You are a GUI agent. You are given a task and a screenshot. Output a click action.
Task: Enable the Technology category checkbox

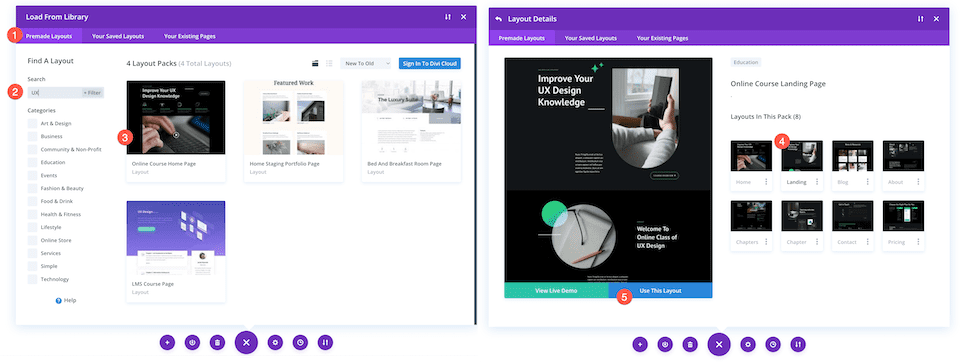pos(32,279)
